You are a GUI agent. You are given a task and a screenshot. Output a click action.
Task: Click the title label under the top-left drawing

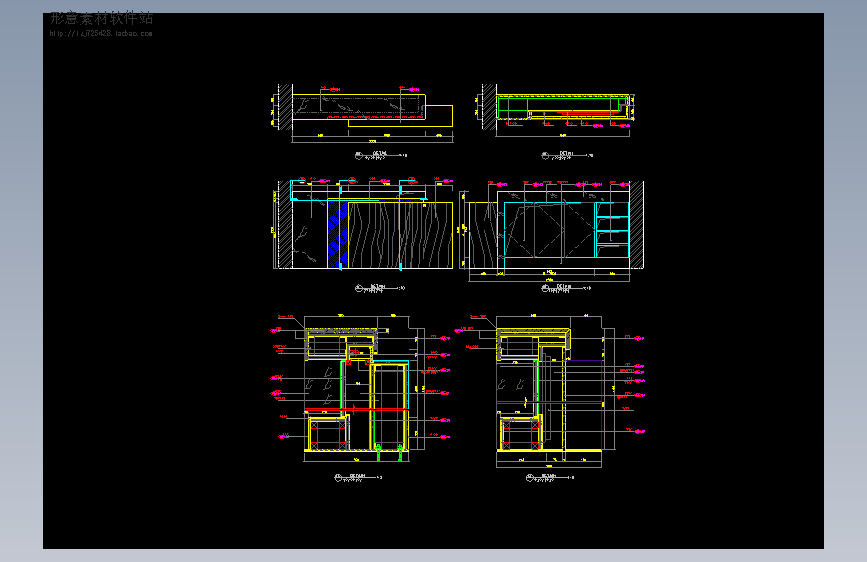click(381, 155)
